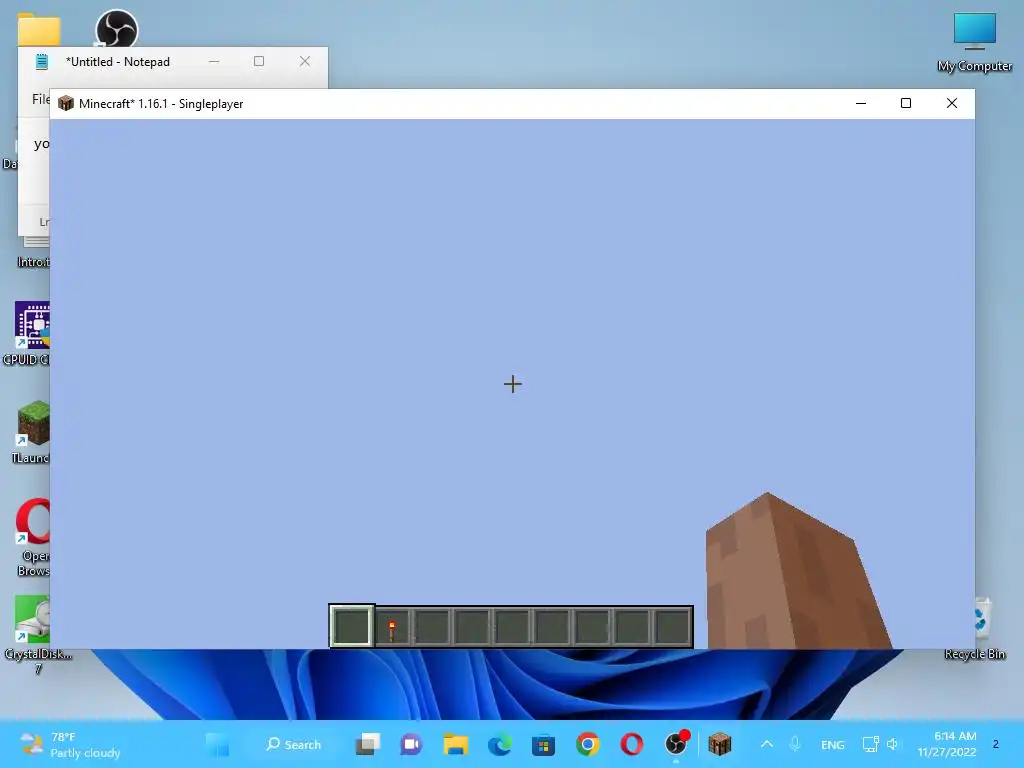This screenshot has width=1024, height=768.
Task: Open the OBS Studio desktop icon
Action: point(116,29)
